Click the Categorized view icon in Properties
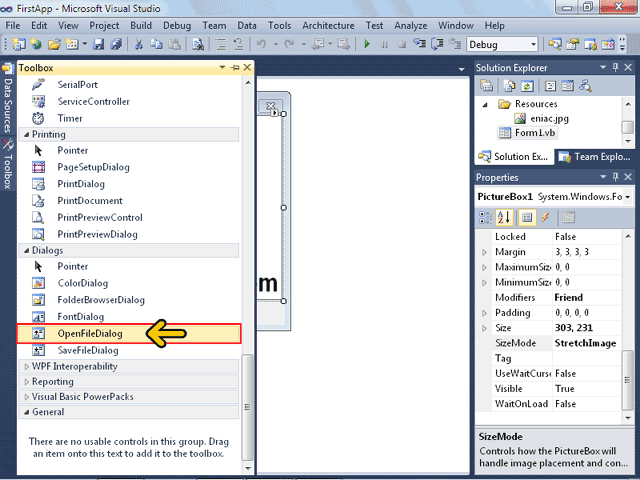The width and height of the screenshot is (640, 480). coord(485,217)
